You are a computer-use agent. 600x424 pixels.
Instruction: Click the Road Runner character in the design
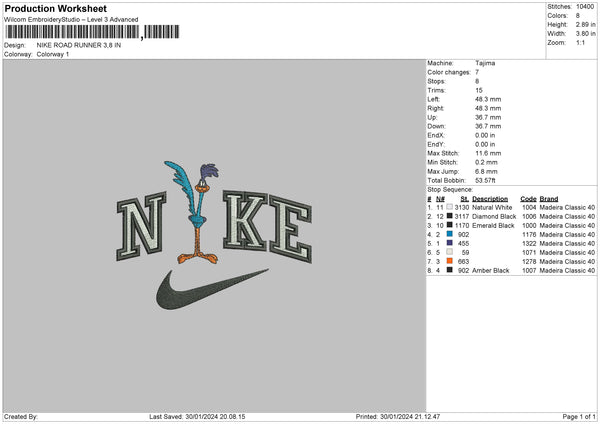196,213
